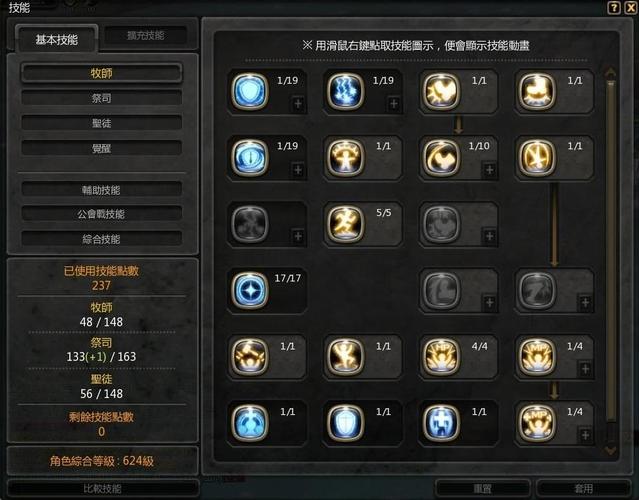
Task: Open the 祭司 skill category
Action: [101, 98]
